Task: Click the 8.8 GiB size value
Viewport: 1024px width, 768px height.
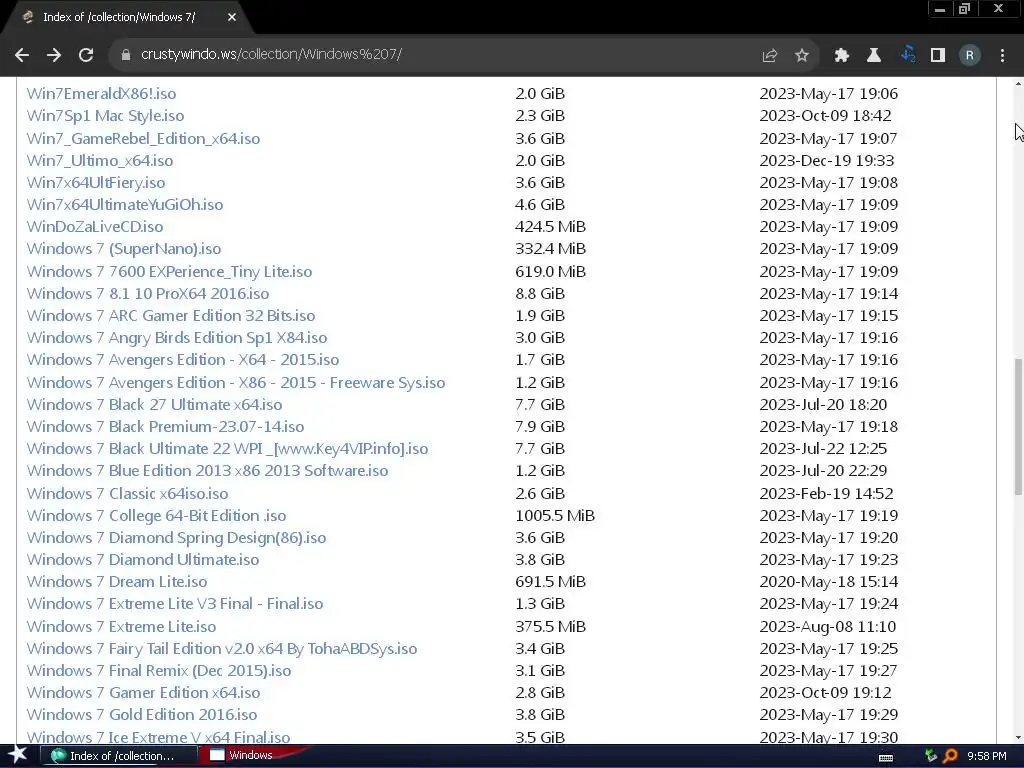Action: click(540, 294)
